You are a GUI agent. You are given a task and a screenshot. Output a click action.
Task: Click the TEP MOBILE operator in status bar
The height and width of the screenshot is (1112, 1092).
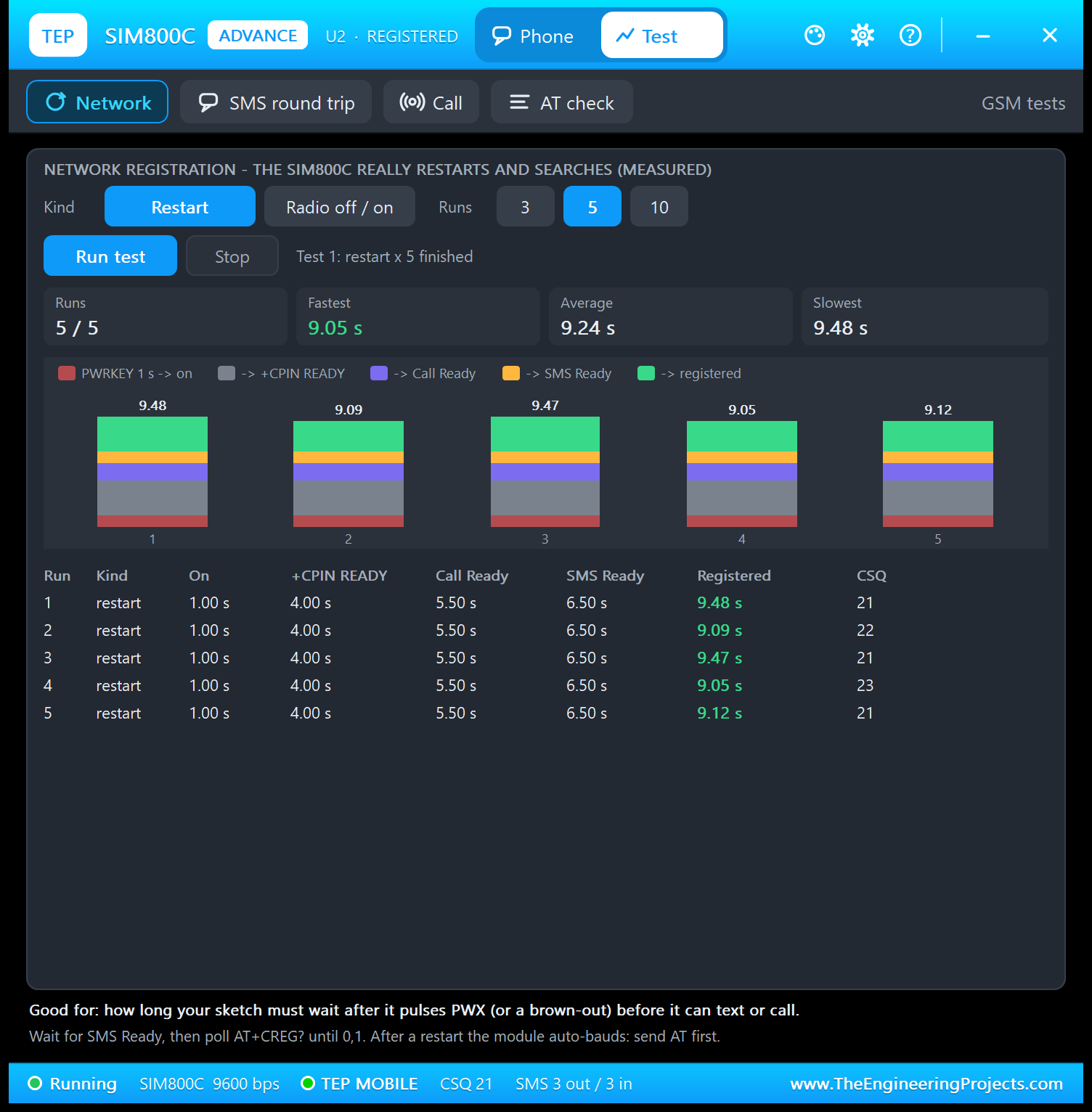point(370,1084)
